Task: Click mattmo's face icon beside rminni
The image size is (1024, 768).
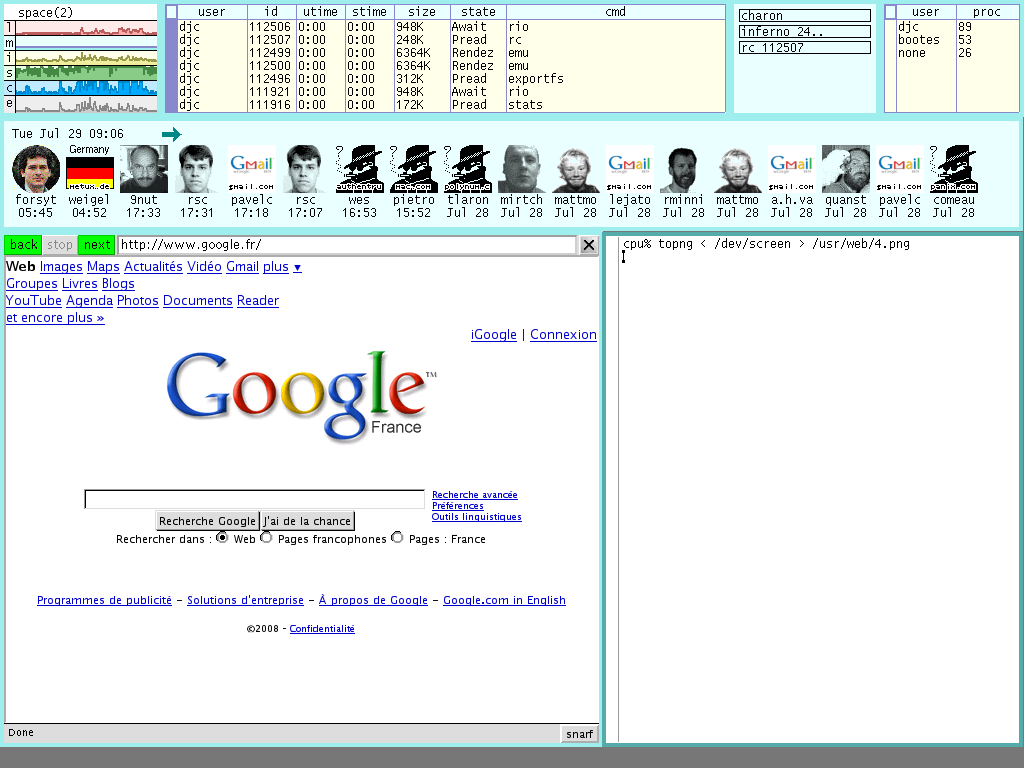Action: [x=737, y=168]
